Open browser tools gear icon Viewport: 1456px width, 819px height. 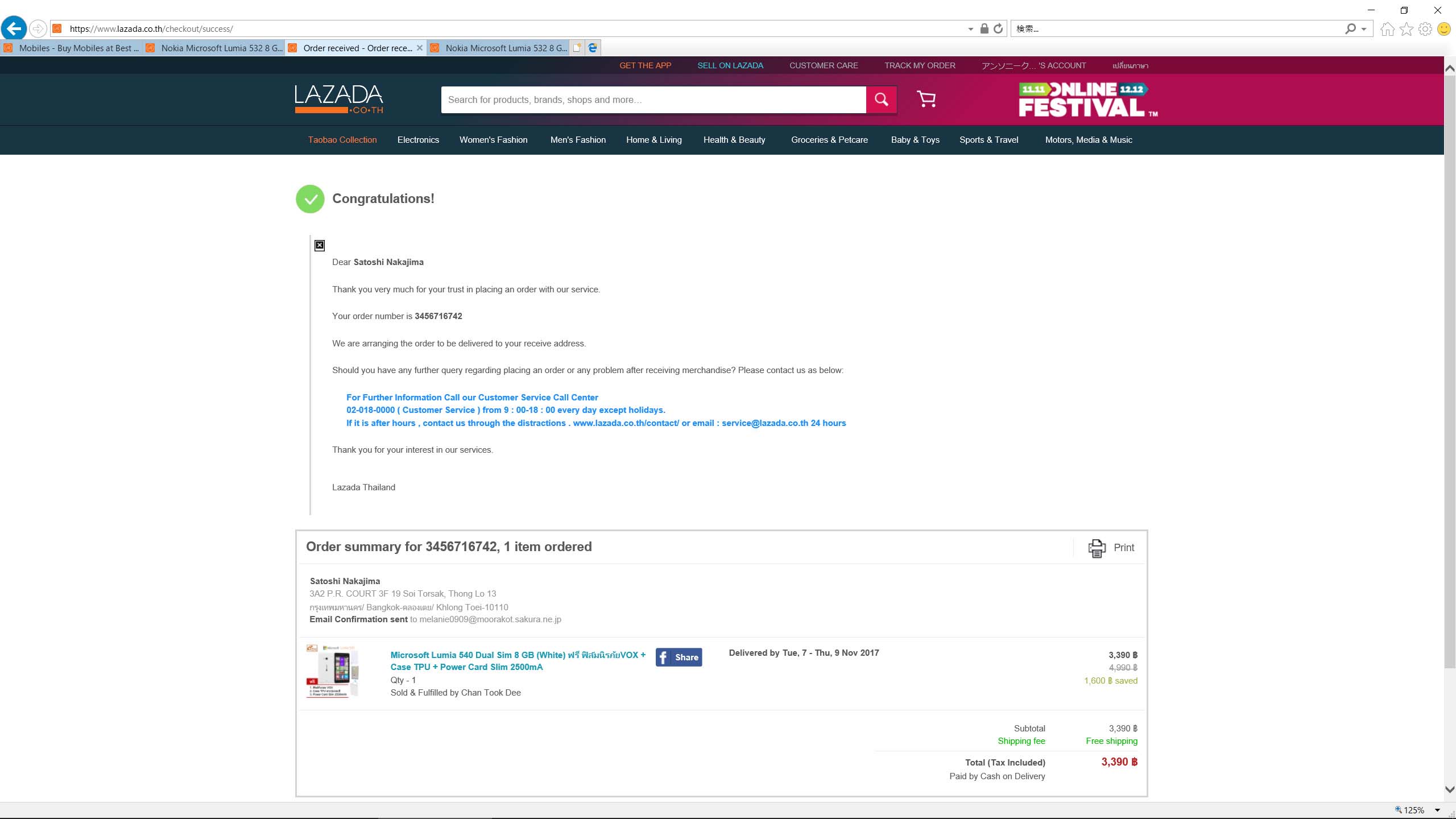click(1425, 28)
